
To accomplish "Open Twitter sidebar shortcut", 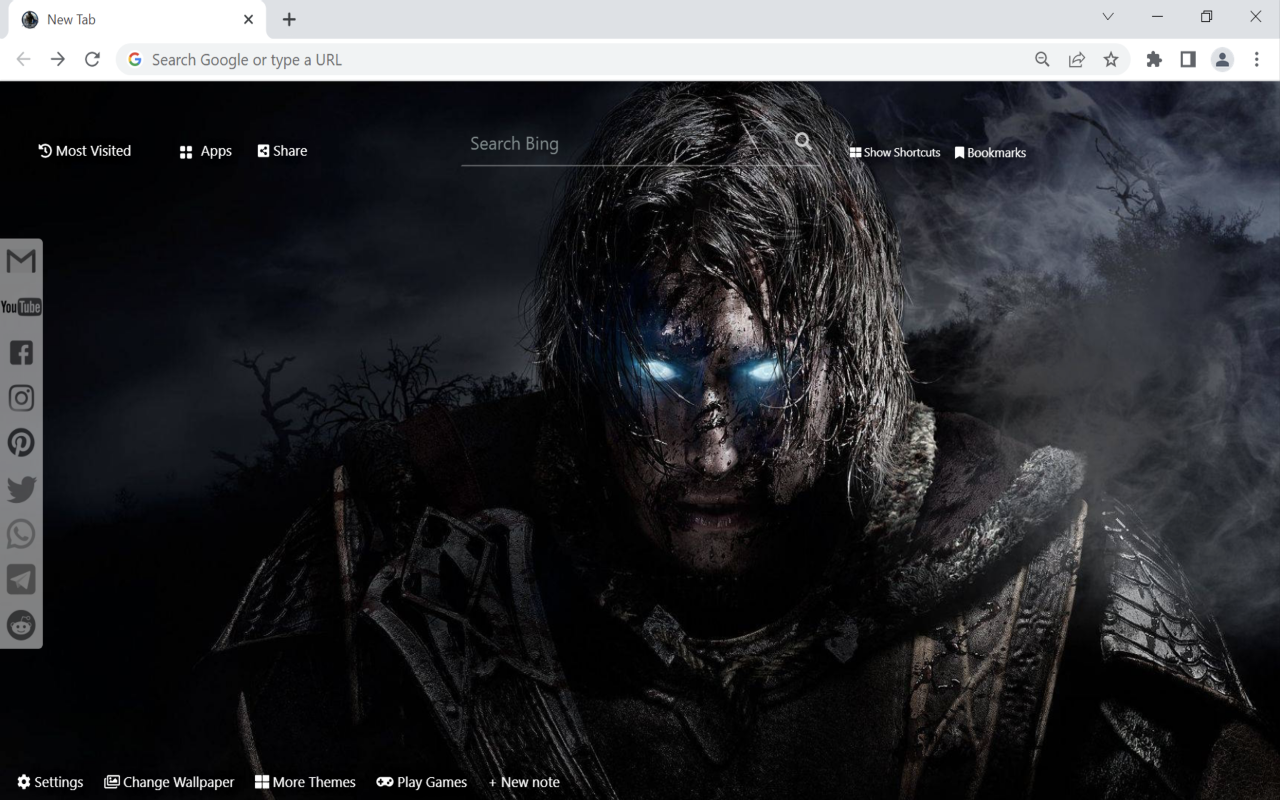I will (21, 489).
